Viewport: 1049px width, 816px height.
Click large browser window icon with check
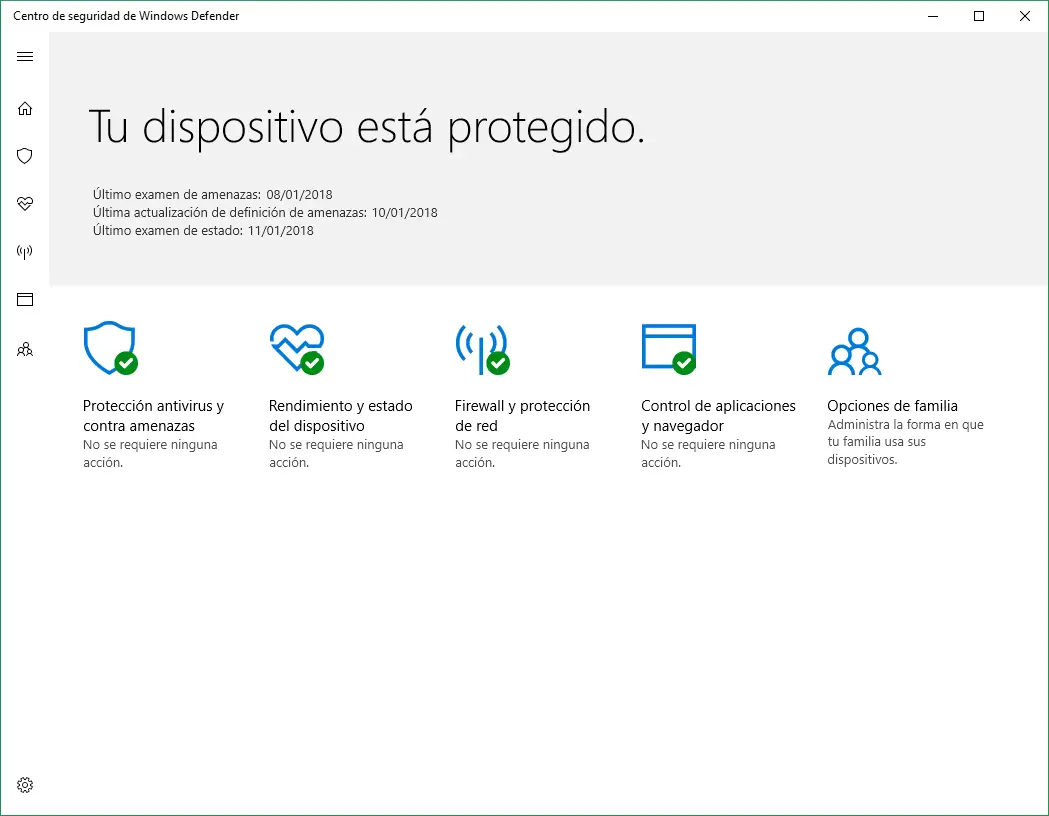coord(669,349)
